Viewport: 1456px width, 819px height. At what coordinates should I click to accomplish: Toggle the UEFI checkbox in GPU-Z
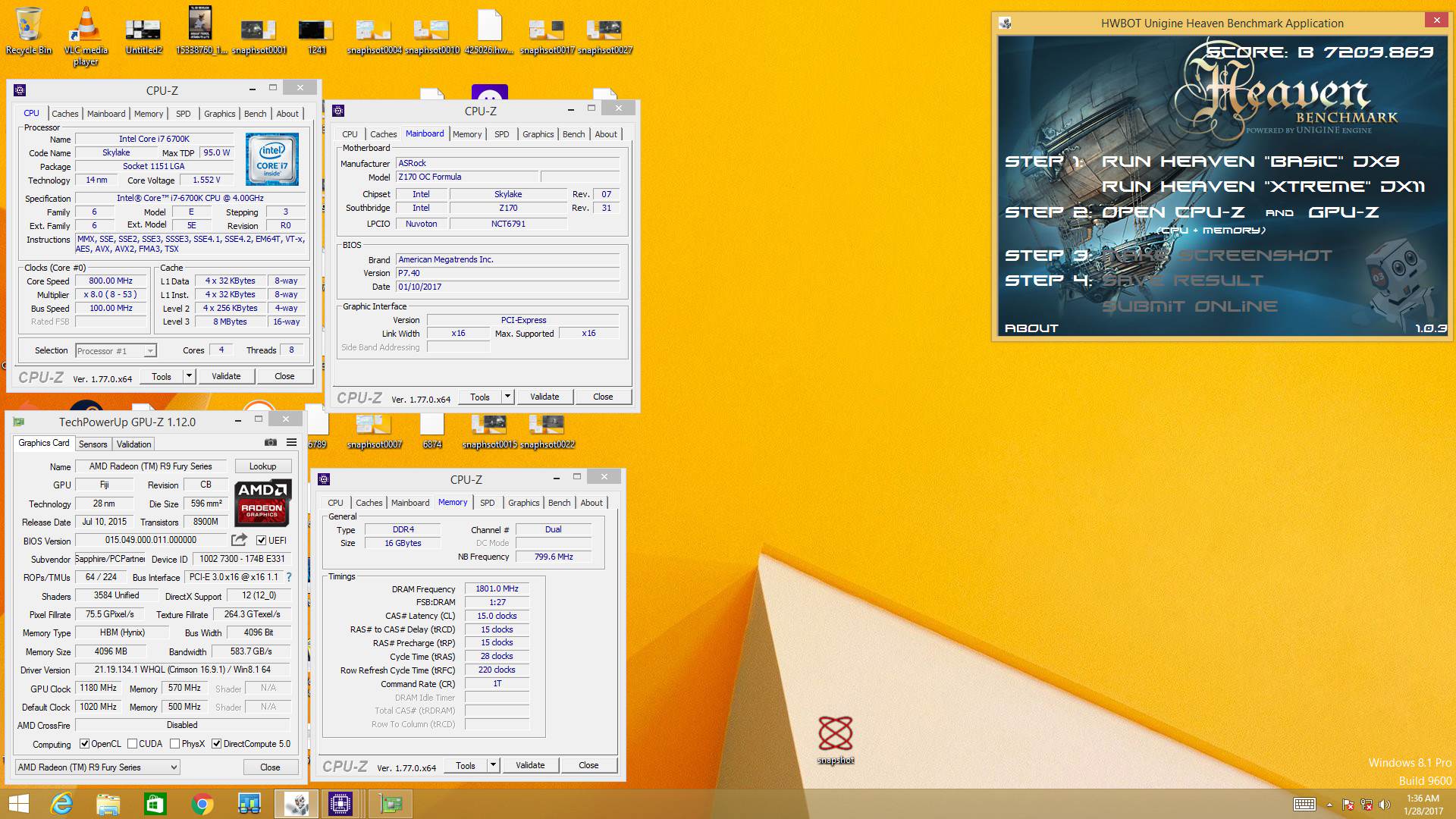coord(261,540)
